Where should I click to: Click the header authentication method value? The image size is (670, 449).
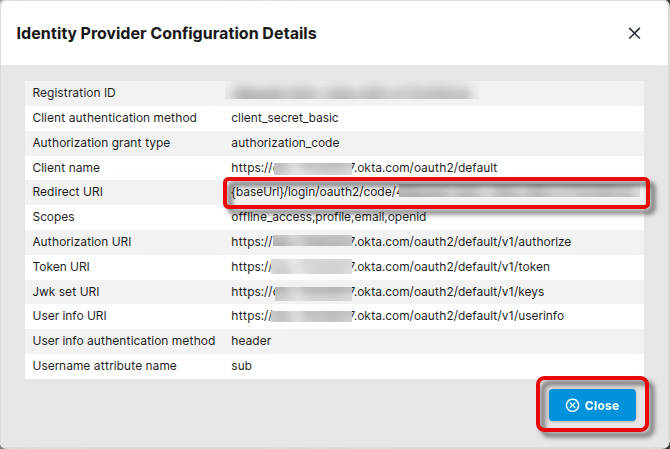coord(251,341)
